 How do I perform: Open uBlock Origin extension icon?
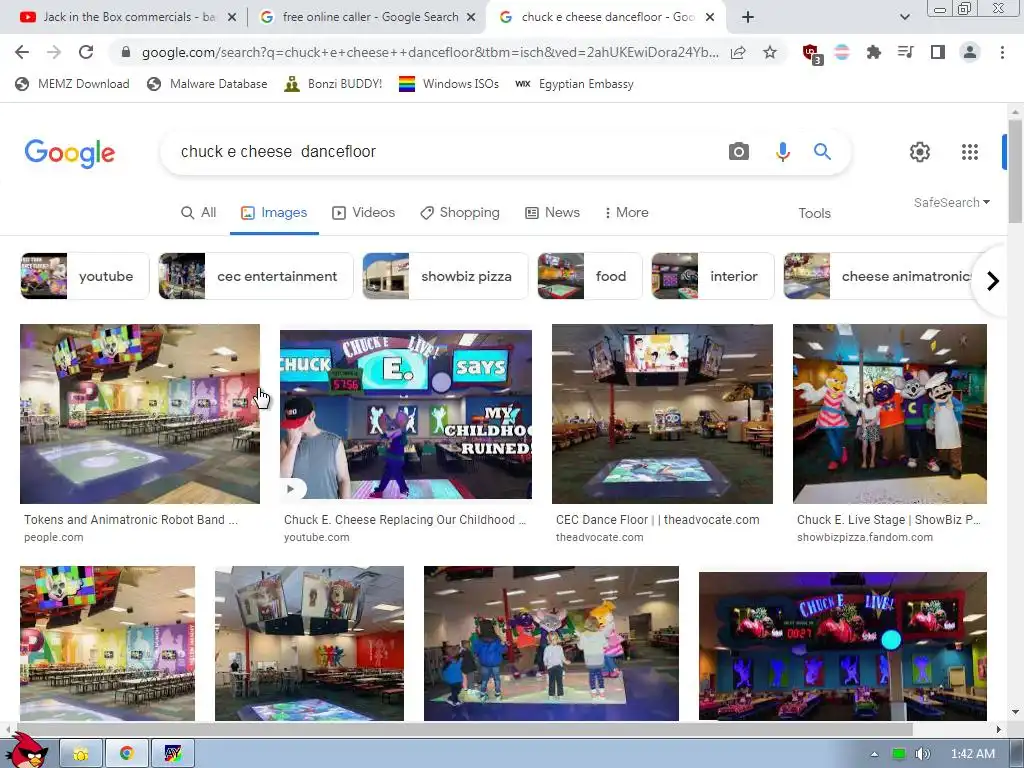[812, 54]
